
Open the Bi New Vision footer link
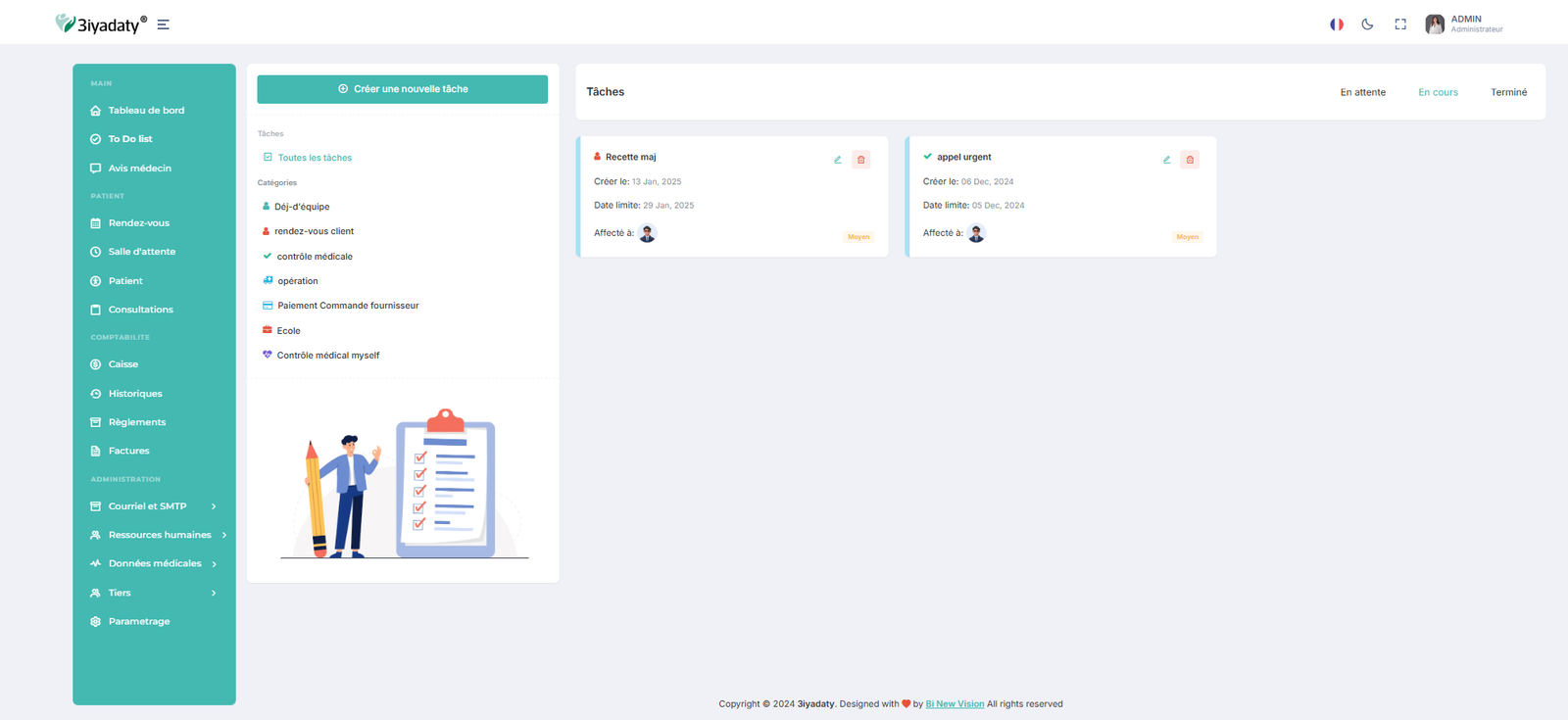tap(955, 703)
